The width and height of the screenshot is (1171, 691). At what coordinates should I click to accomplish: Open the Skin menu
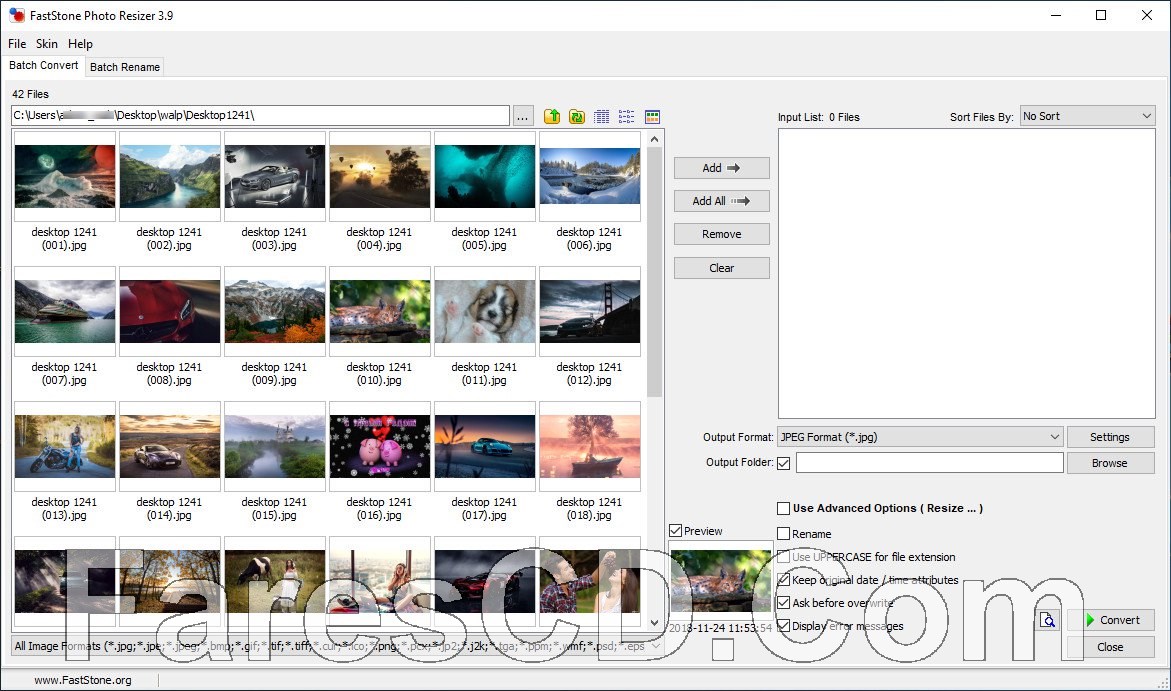(46, 44)
